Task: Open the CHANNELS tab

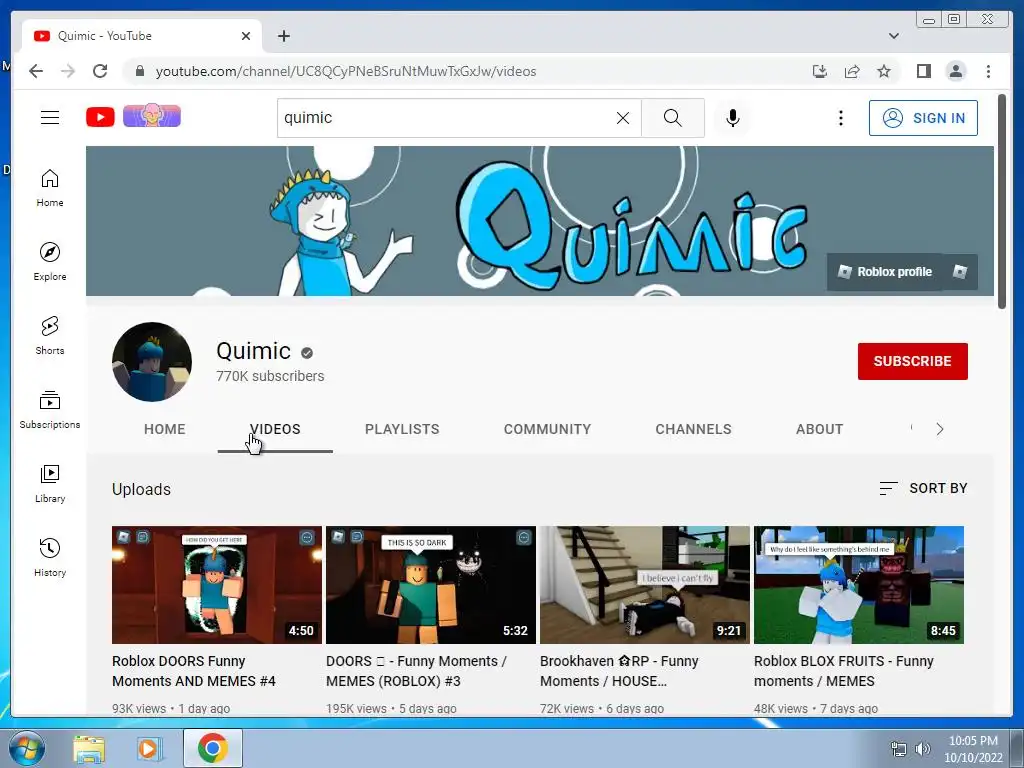Action: pyautogui.click(x=694, y=429)
